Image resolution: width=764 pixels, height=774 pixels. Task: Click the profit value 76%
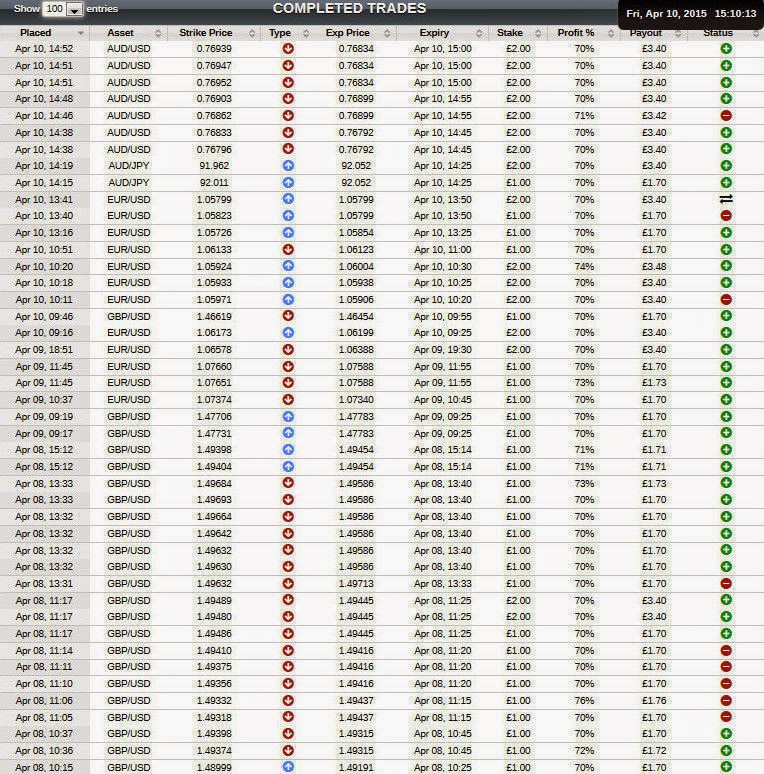coord(584,700)
